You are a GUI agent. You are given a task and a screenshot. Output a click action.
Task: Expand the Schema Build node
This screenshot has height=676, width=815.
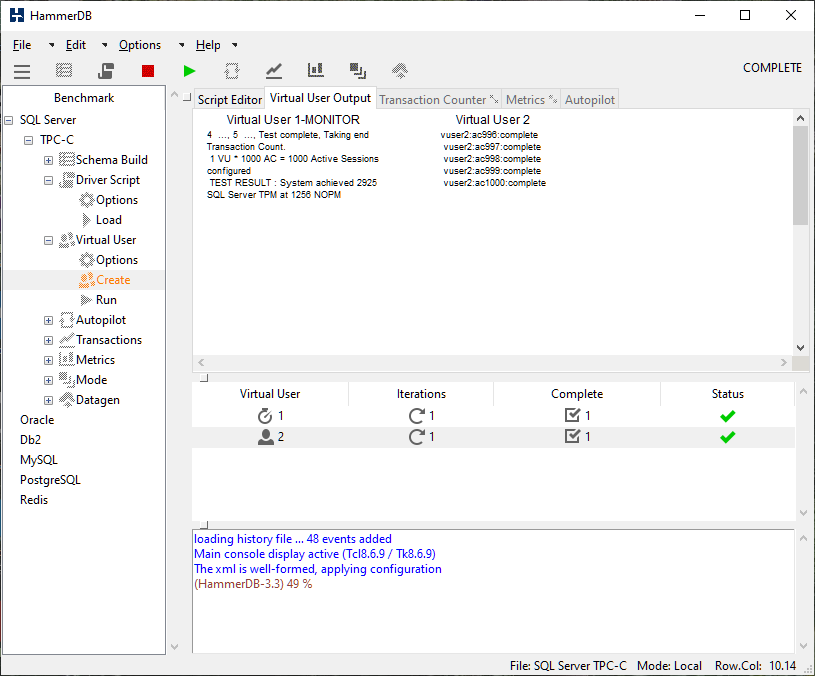pyautogui.click(x=48, y=161)
